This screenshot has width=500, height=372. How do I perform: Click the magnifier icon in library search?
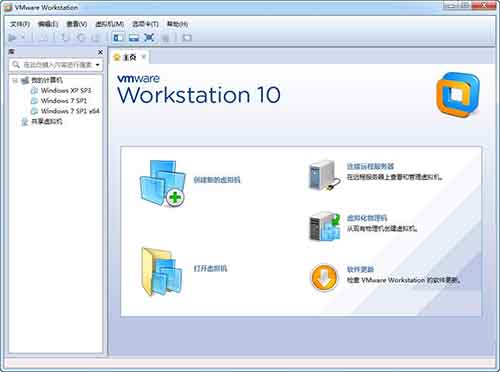pyautogui.click(x=16, y=64)
